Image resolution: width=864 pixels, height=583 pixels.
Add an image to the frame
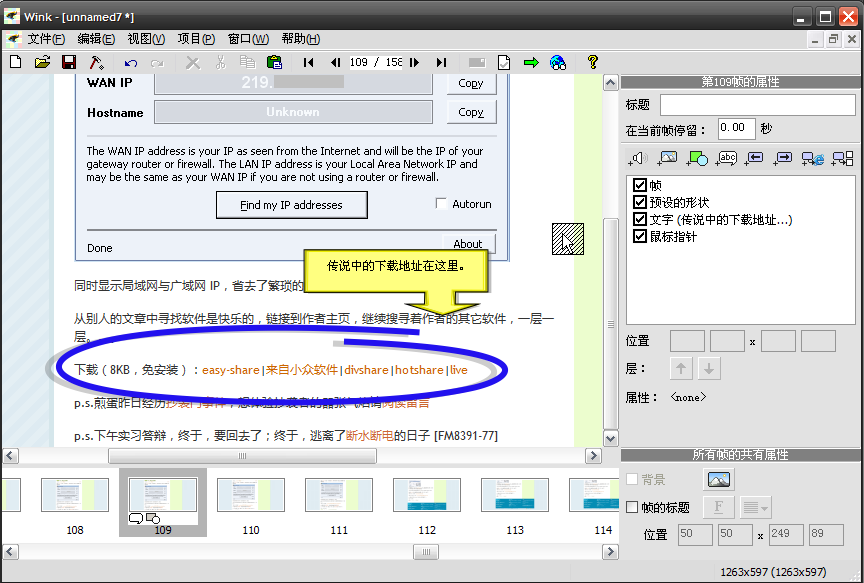coord(667,159)
